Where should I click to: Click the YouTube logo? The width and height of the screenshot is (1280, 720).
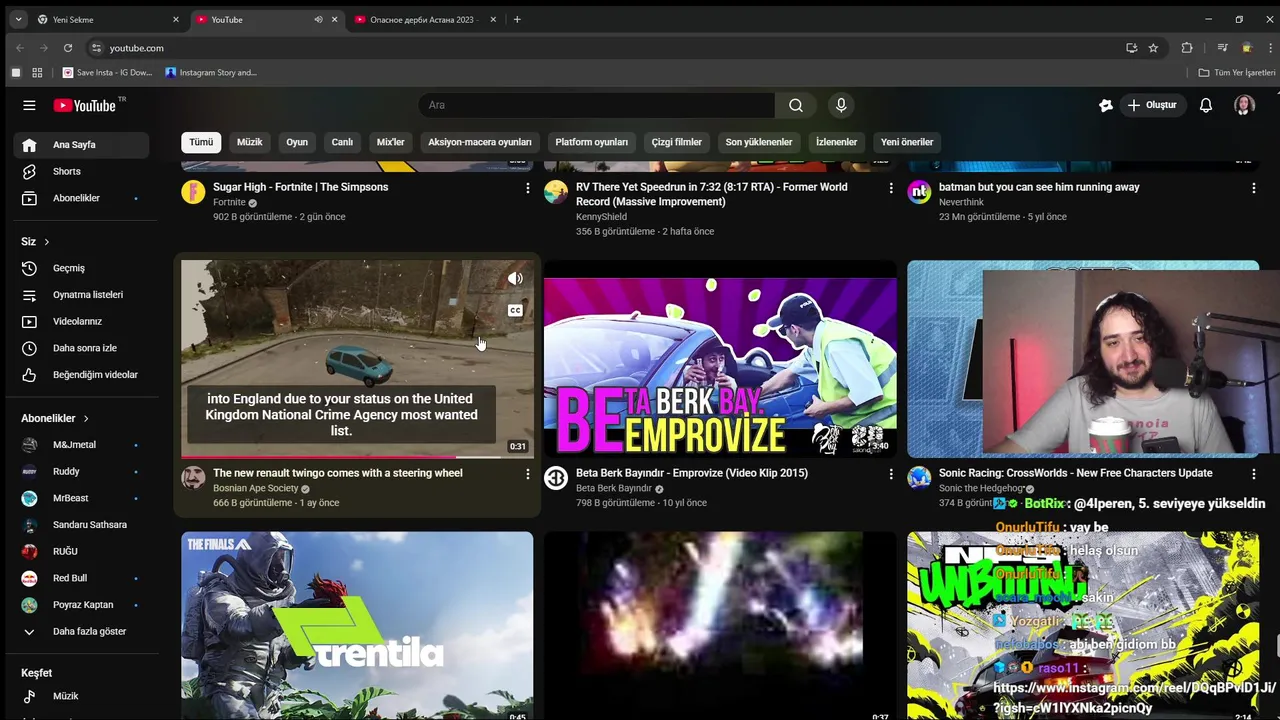(x=85, y=105)
